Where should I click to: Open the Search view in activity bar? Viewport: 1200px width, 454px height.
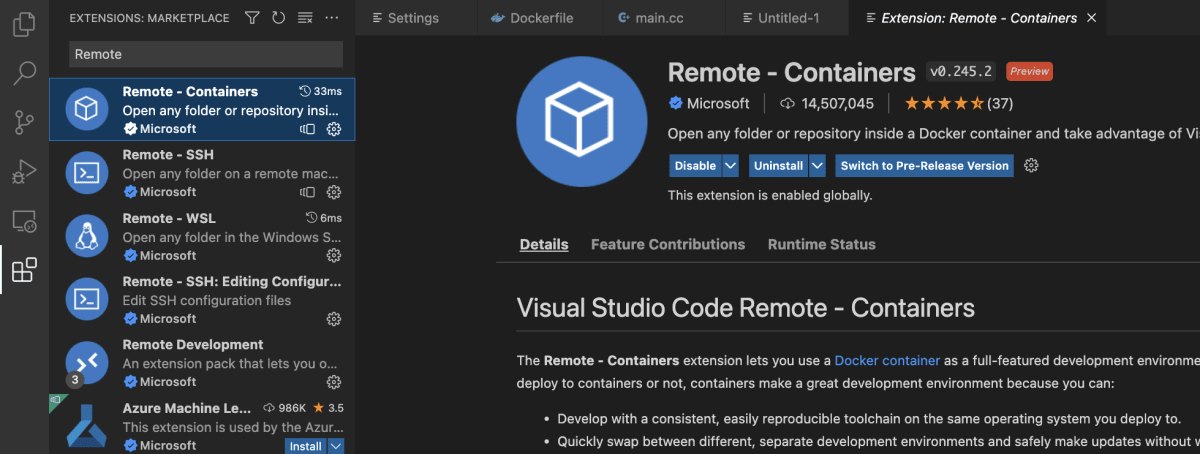click(x=24, y=73)
